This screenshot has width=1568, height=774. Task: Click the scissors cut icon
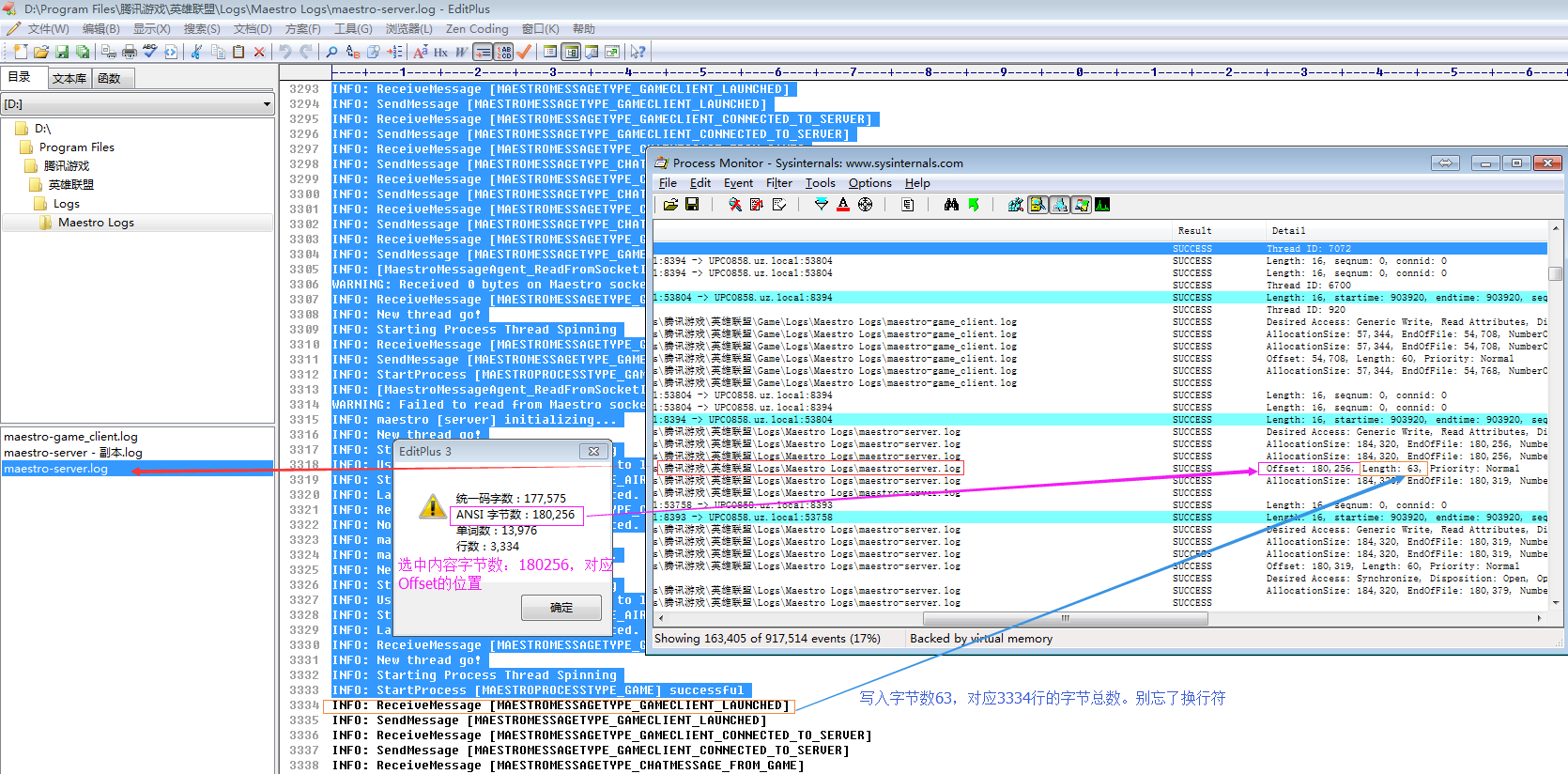[196, 52]
